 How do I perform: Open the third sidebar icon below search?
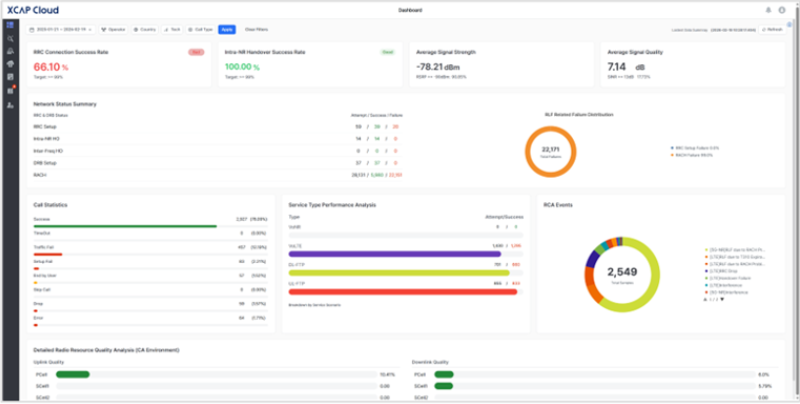[x=10, y=51]
